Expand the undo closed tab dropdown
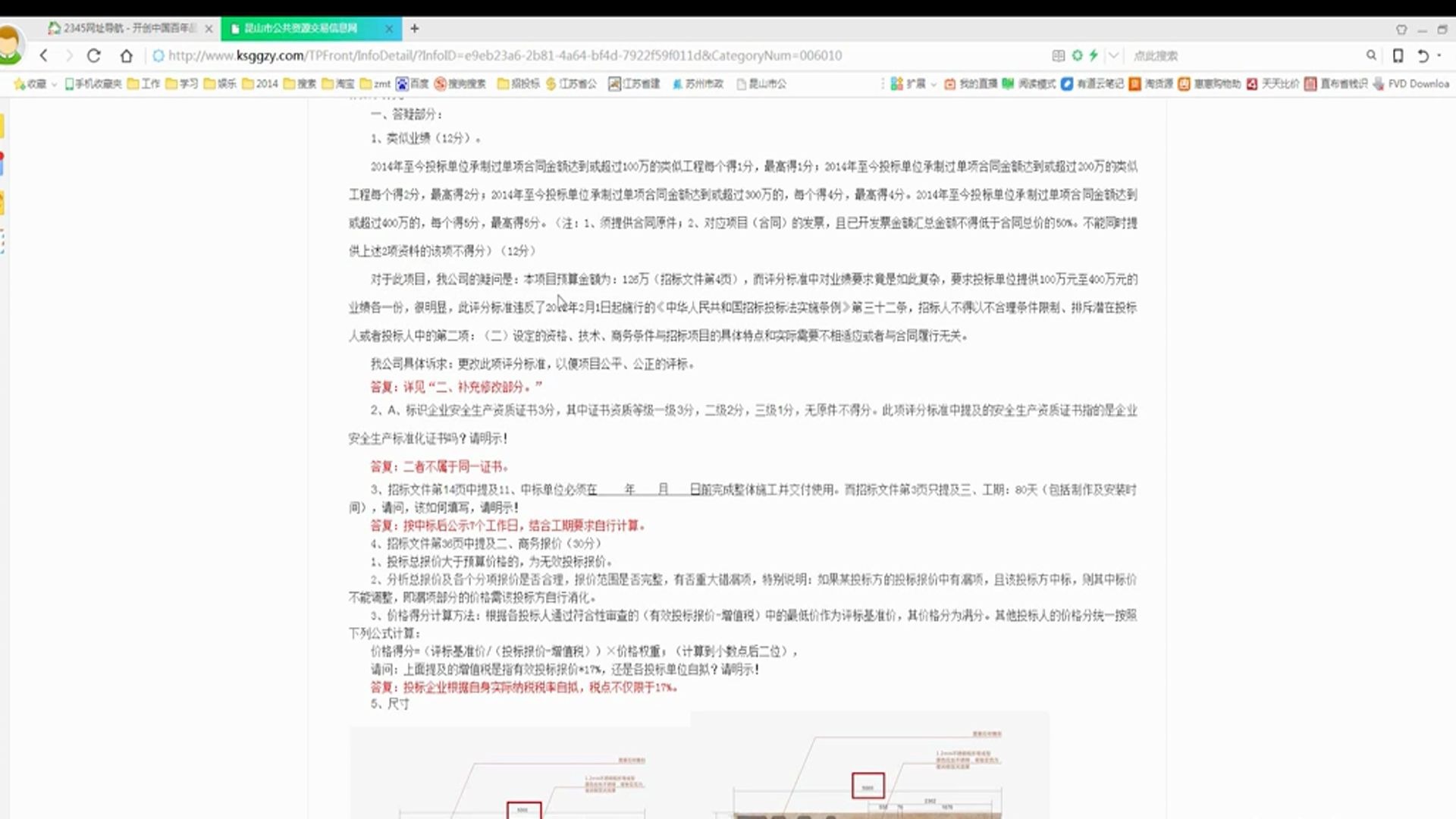1456x819 pixels. (x=1439, y=55)
